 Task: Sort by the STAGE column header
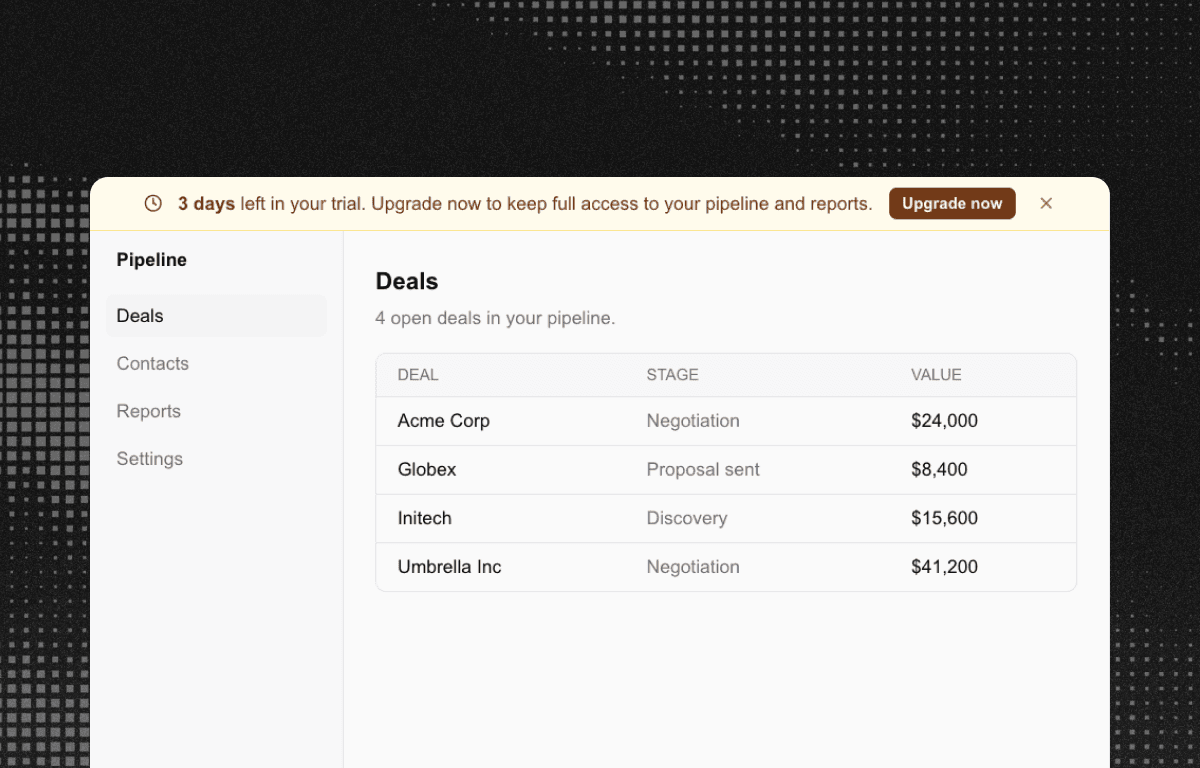[673, 375]
